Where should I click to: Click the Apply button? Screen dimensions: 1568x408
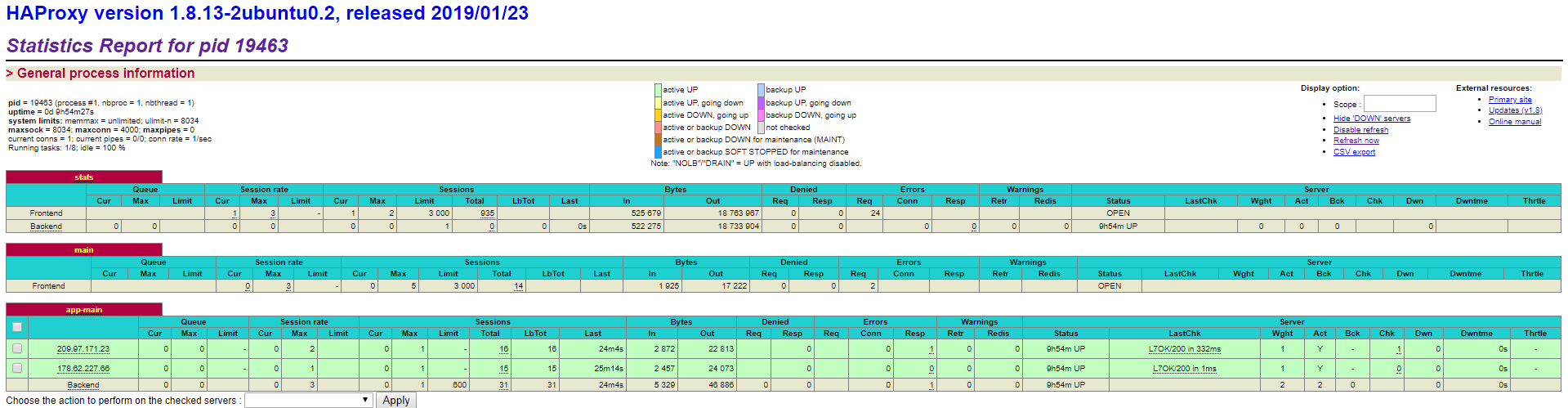tap(395, 400)
